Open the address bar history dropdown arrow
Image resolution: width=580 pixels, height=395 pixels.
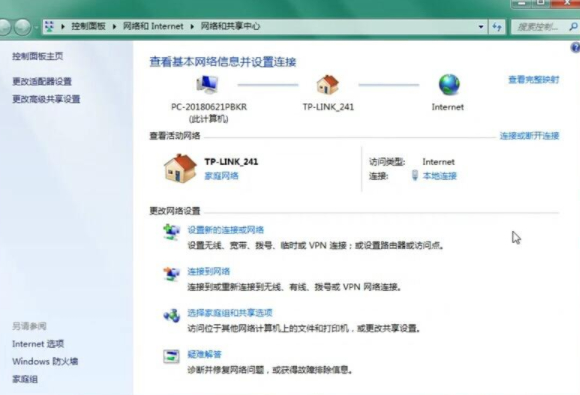click(481, 27)
